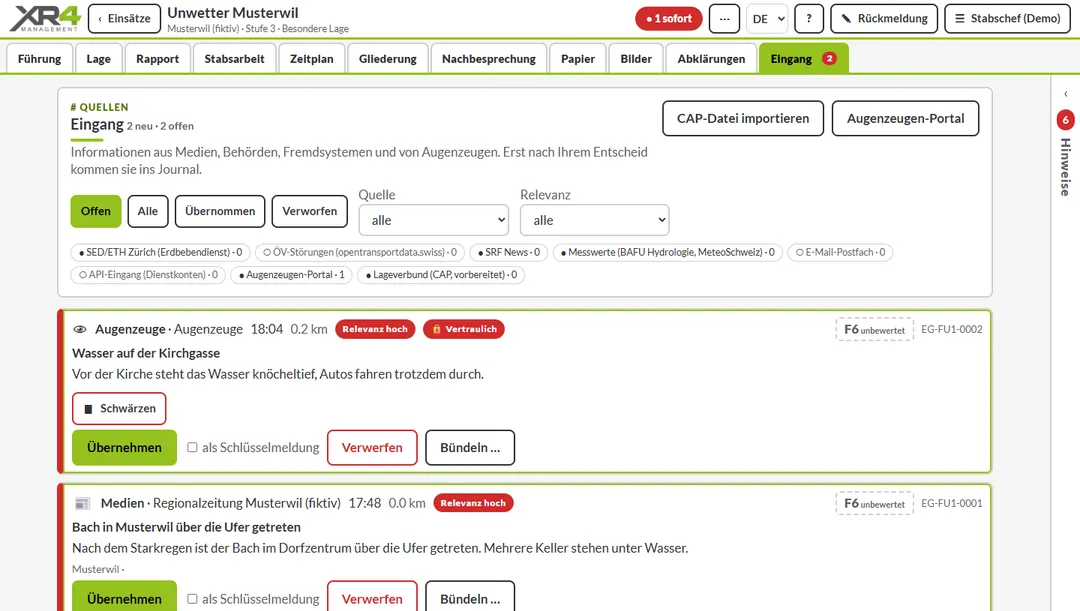Open the Quelle dropdown

[x=434, y=220]
